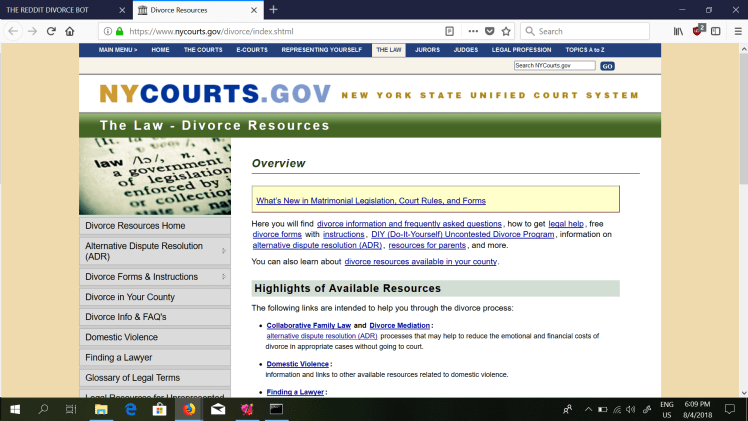Image resolution: width=748 pixels, height=421 pixels.
Task: Click the browser forward arrow
Action: tap(32, 31)
